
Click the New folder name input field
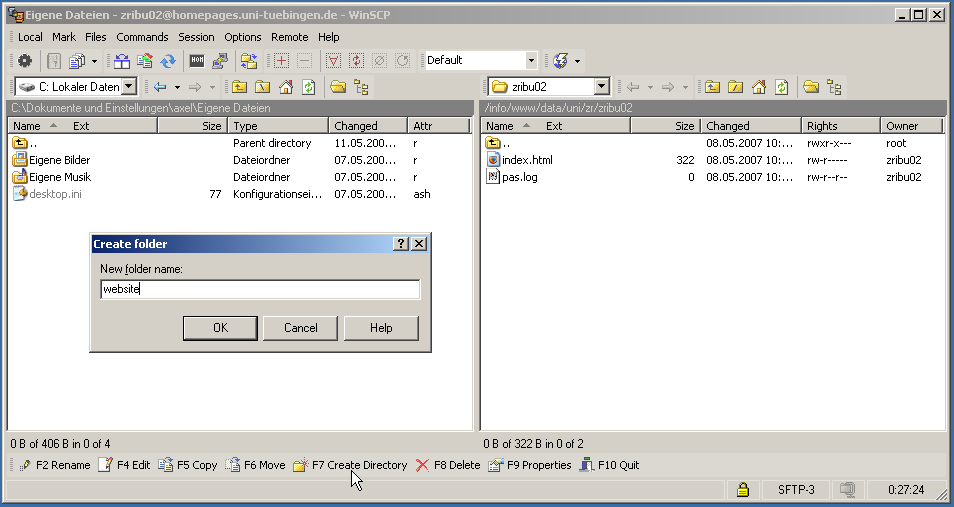pyautogui.click(x=260, y=289)
